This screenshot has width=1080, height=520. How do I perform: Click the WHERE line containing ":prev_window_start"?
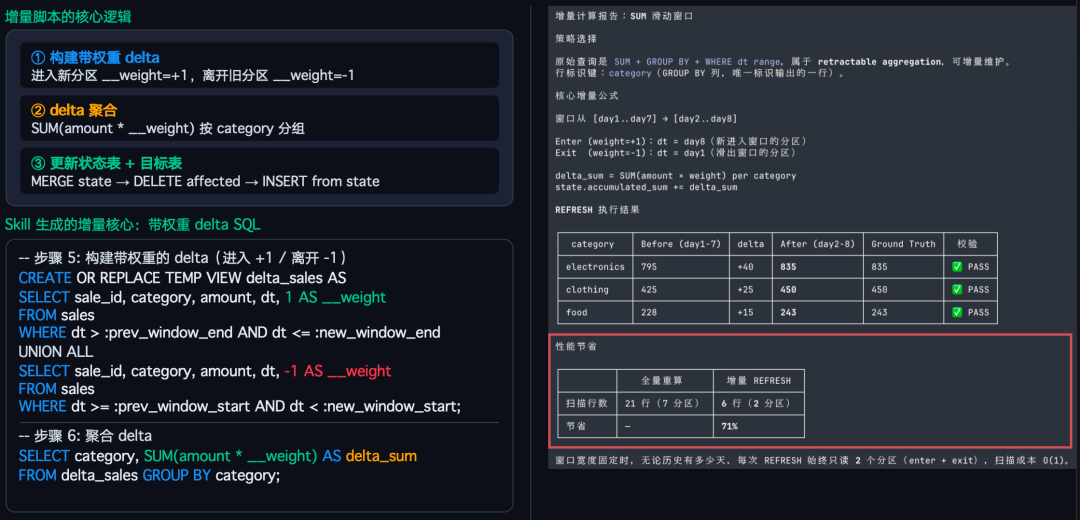pos(240,408)
